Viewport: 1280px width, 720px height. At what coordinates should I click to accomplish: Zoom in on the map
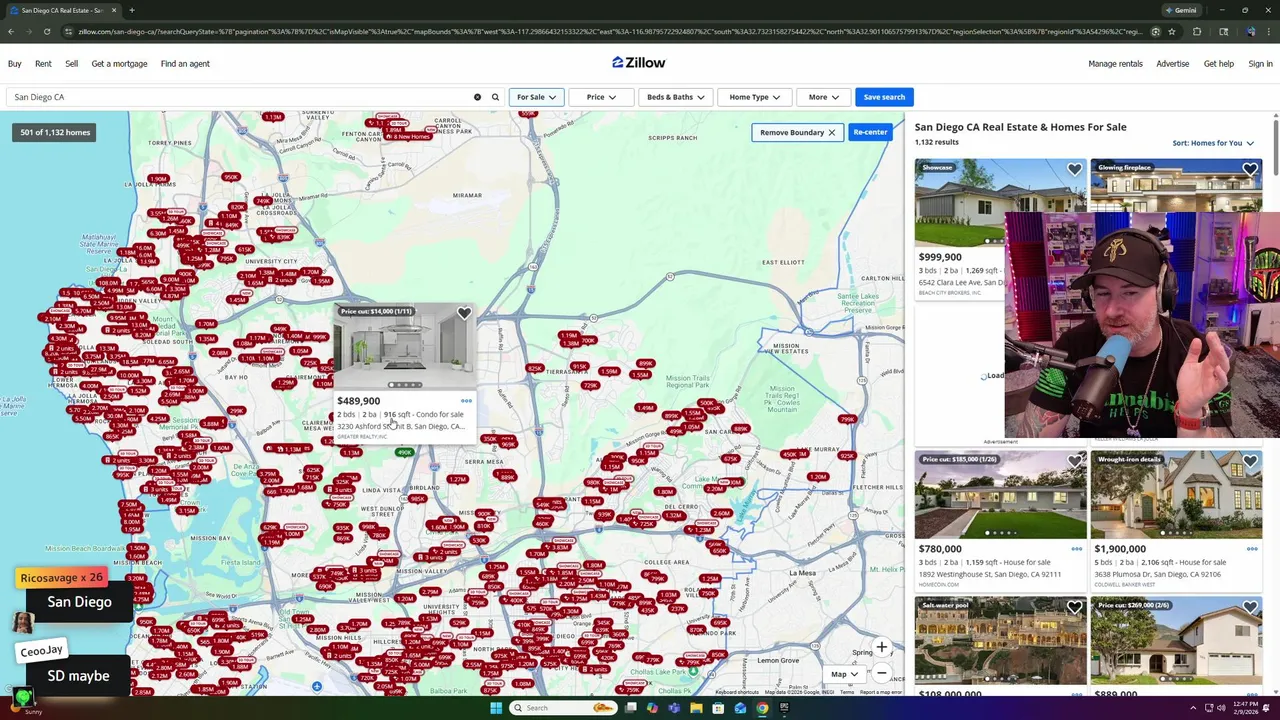click(881, 648)
